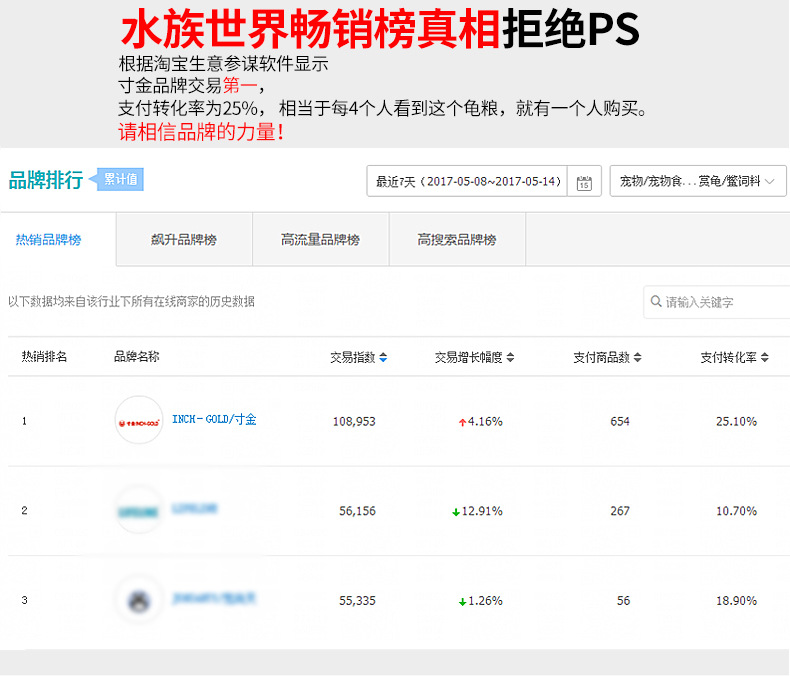Select the 56,156 trade index value
Image resolution: width=790 pixels, height=676 pixels.
point(357,511)
